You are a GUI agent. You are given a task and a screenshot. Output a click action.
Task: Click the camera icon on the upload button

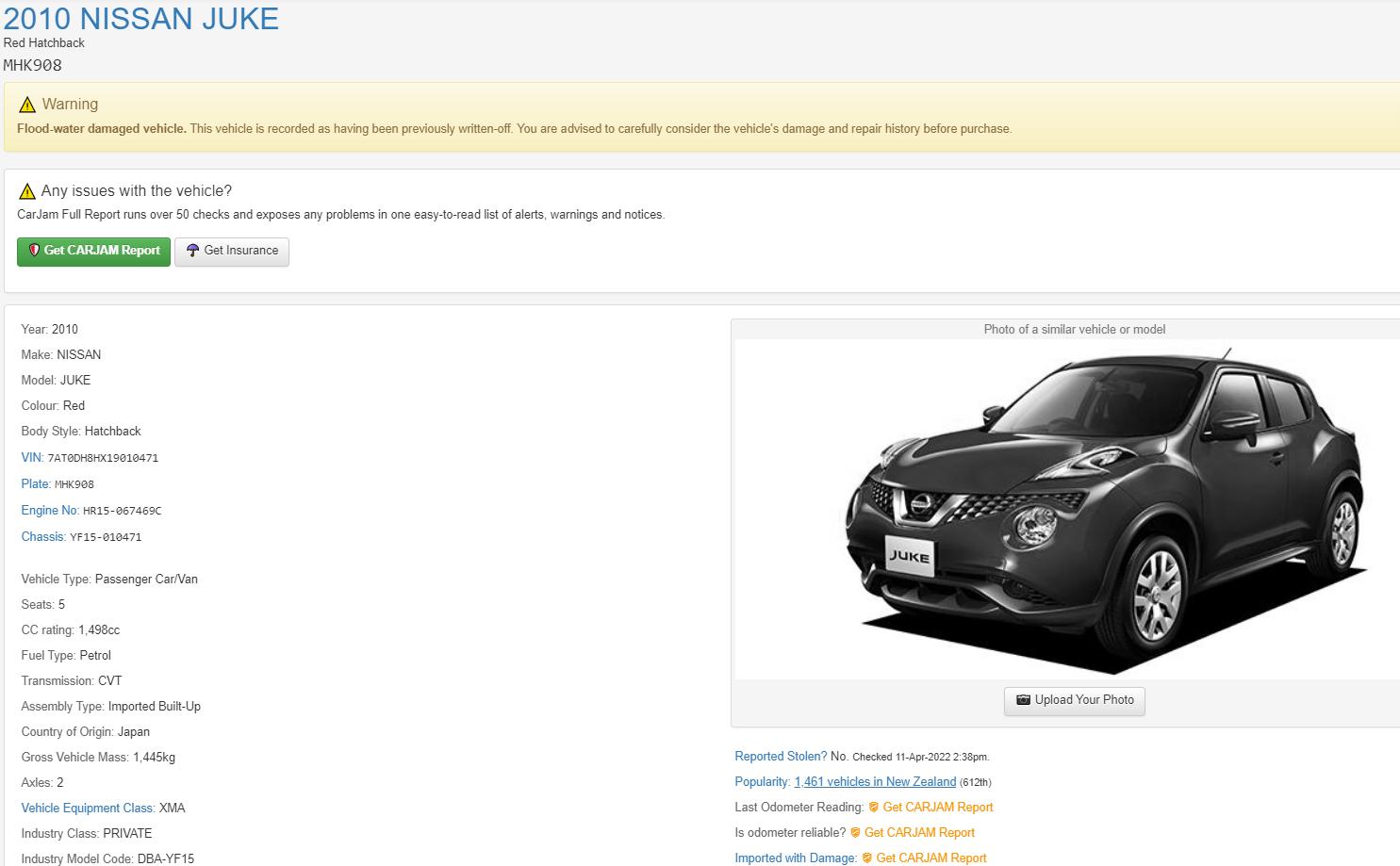1023,700
